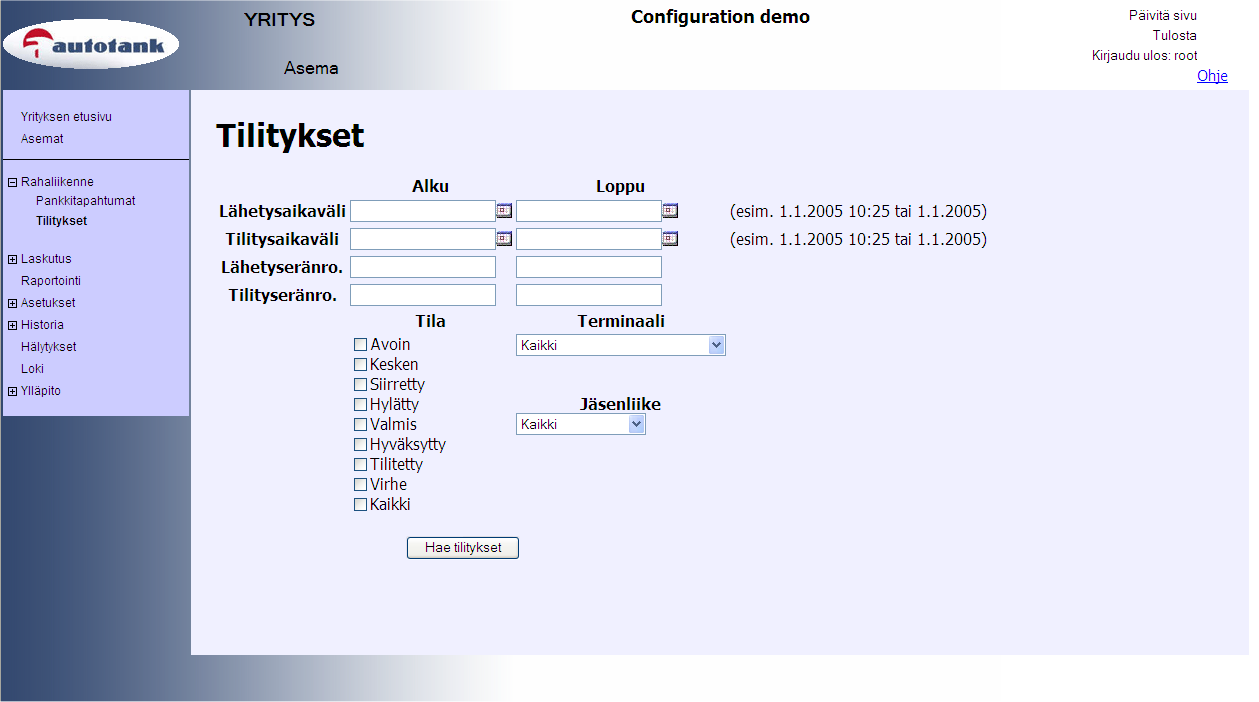
Task: Click the YRITYS header text
Action: coord(280,20)
